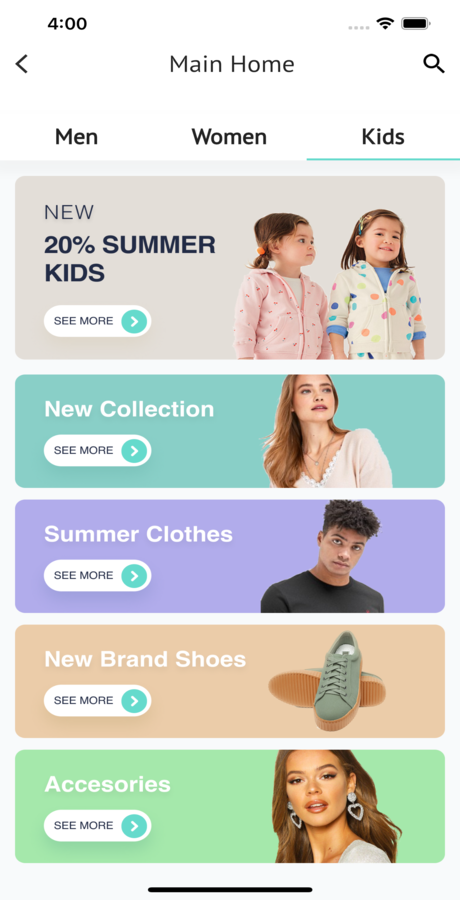Click SEE MORE under 20% Summer Kids
This screenshot has height=900, width=460.
click(x=84, y=321)
